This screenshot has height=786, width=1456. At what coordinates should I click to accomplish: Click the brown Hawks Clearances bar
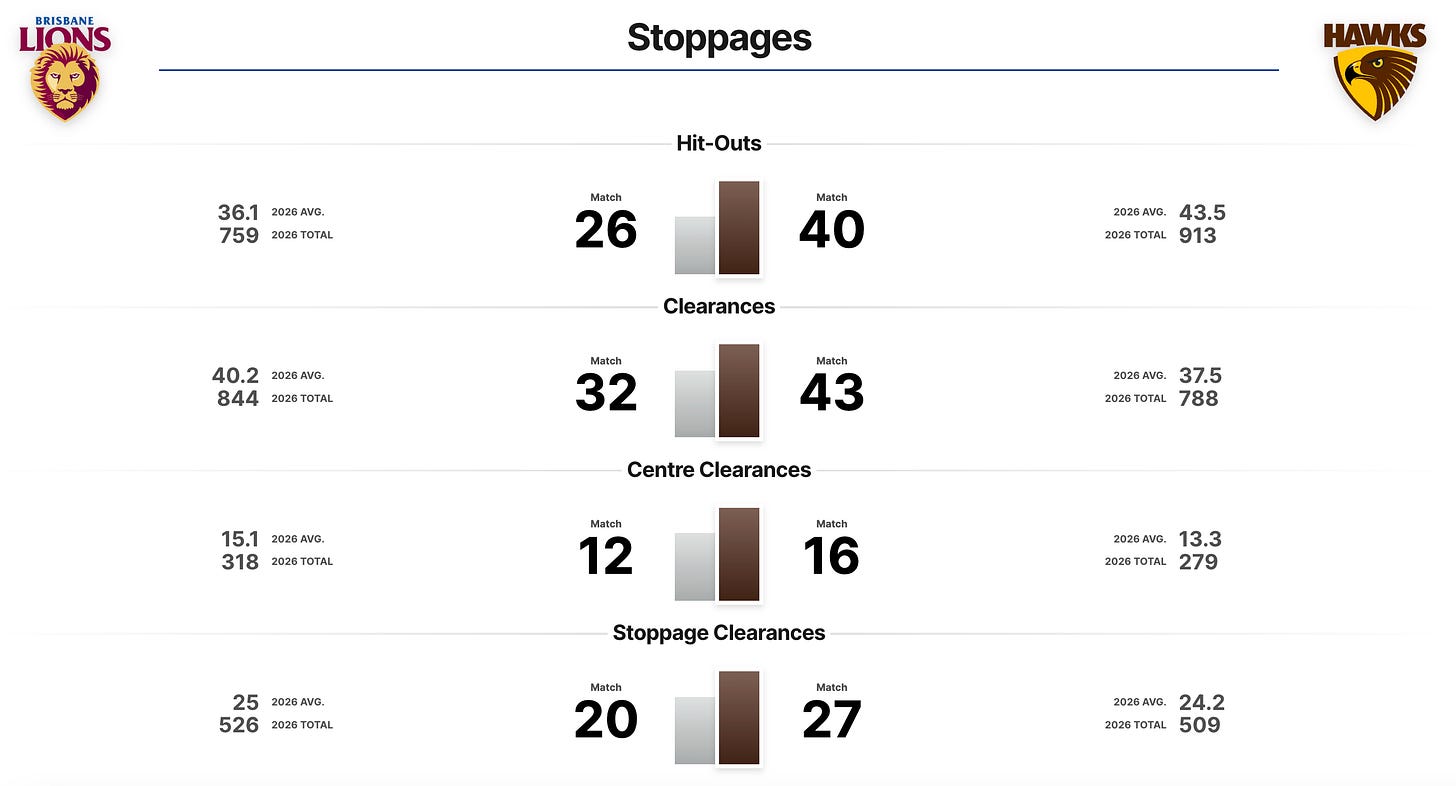pyautogui.click(x=739, y=390)
